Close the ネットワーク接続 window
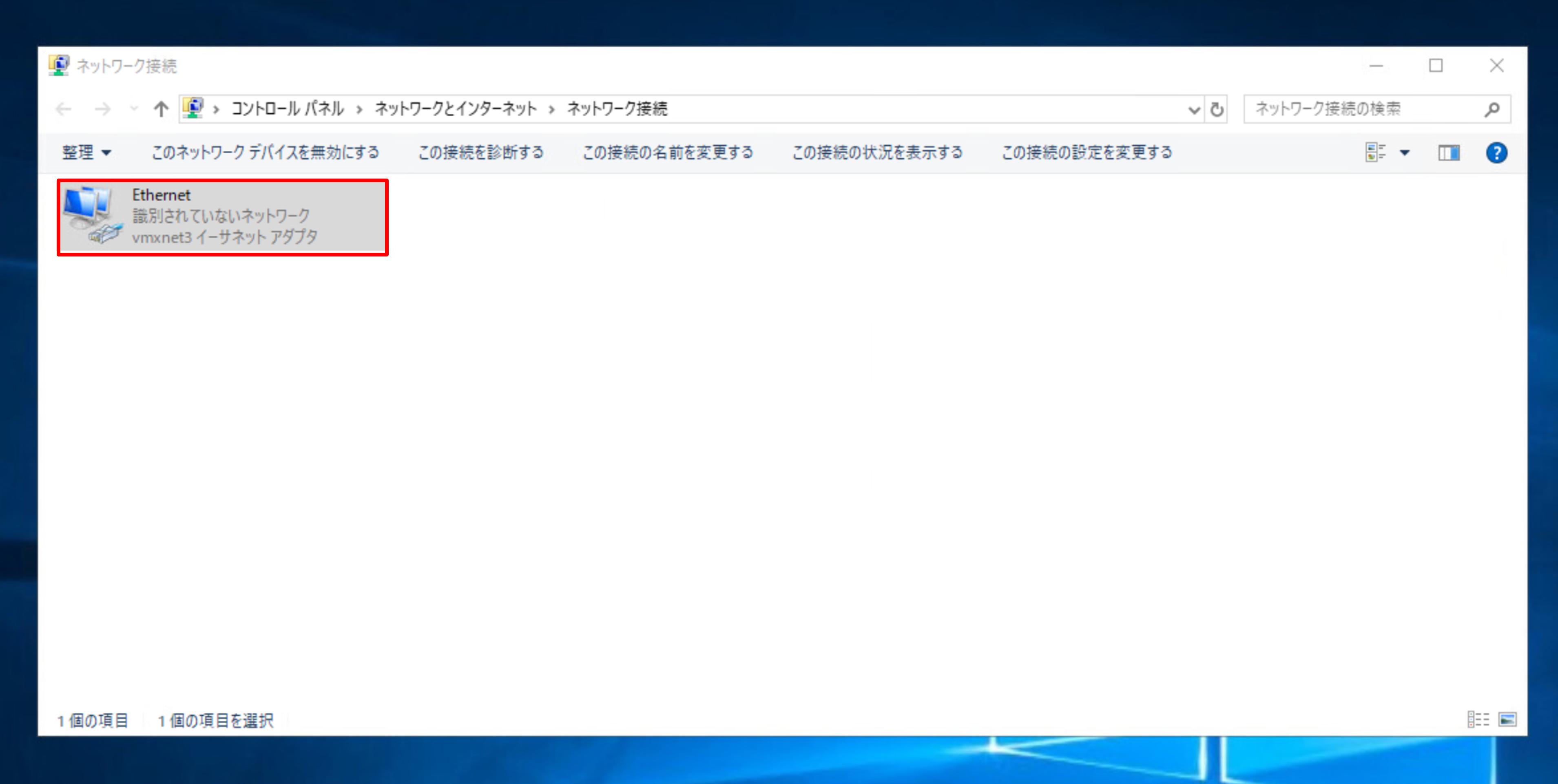 (1496, 65)
